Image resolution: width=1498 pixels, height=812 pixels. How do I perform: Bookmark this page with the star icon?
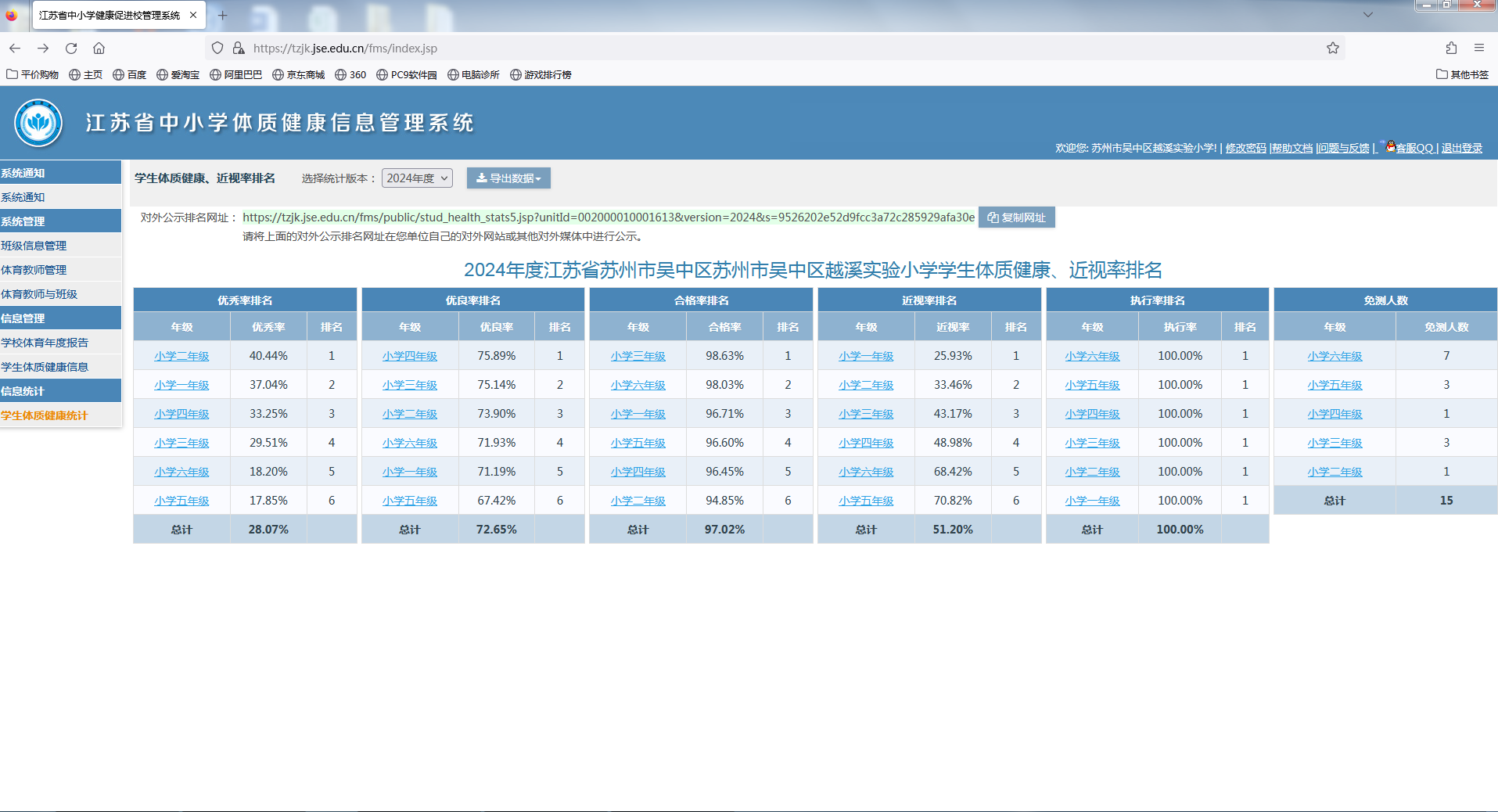[x=1333, y=48]
